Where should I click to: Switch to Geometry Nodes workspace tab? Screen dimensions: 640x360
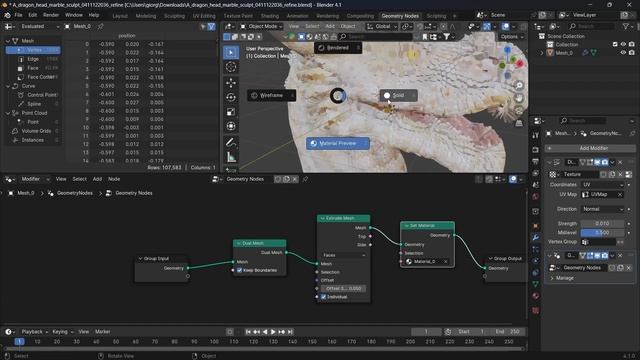pos(400,16)
